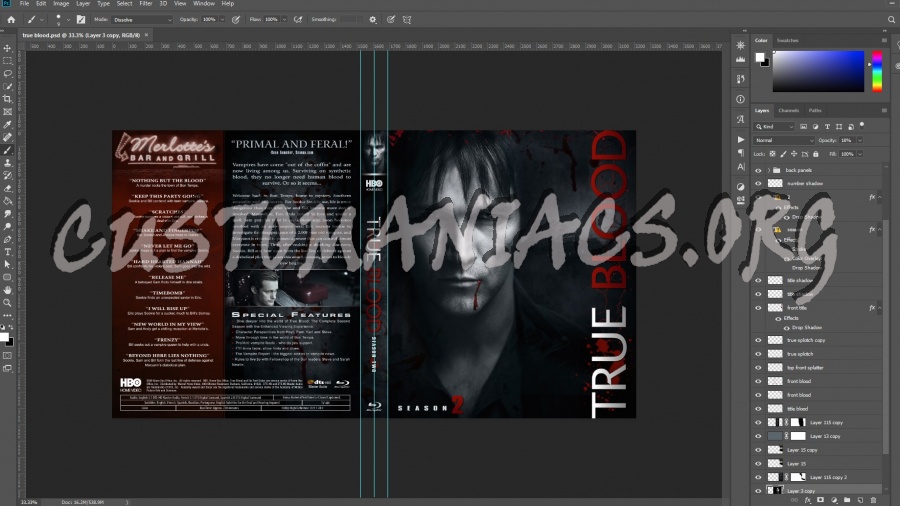This screenshot has width=900, height=506.
Task: Open the Window menu
Action: tap(204, 3)
